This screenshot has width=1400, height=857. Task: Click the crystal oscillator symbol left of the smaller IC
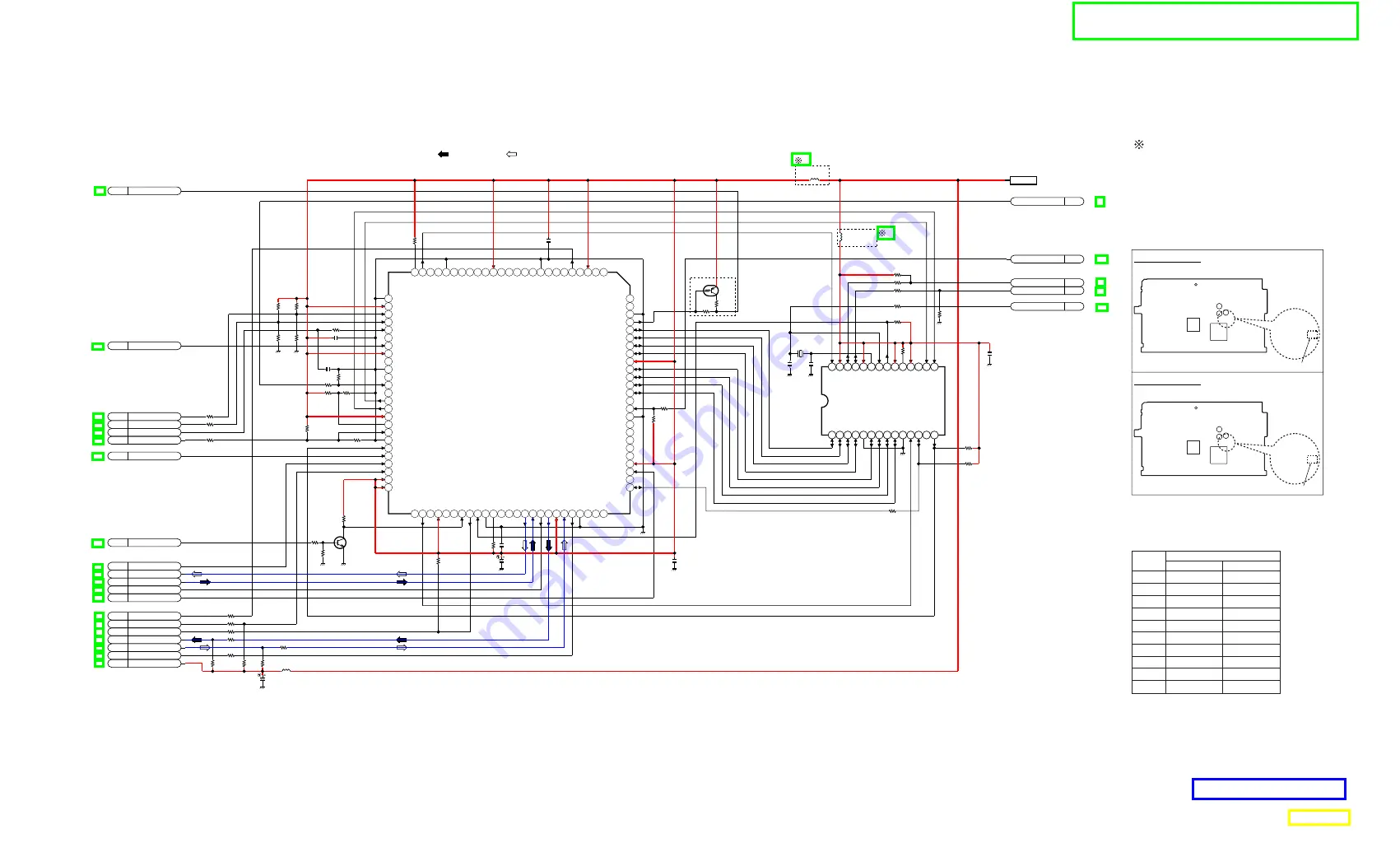[800, 353]
